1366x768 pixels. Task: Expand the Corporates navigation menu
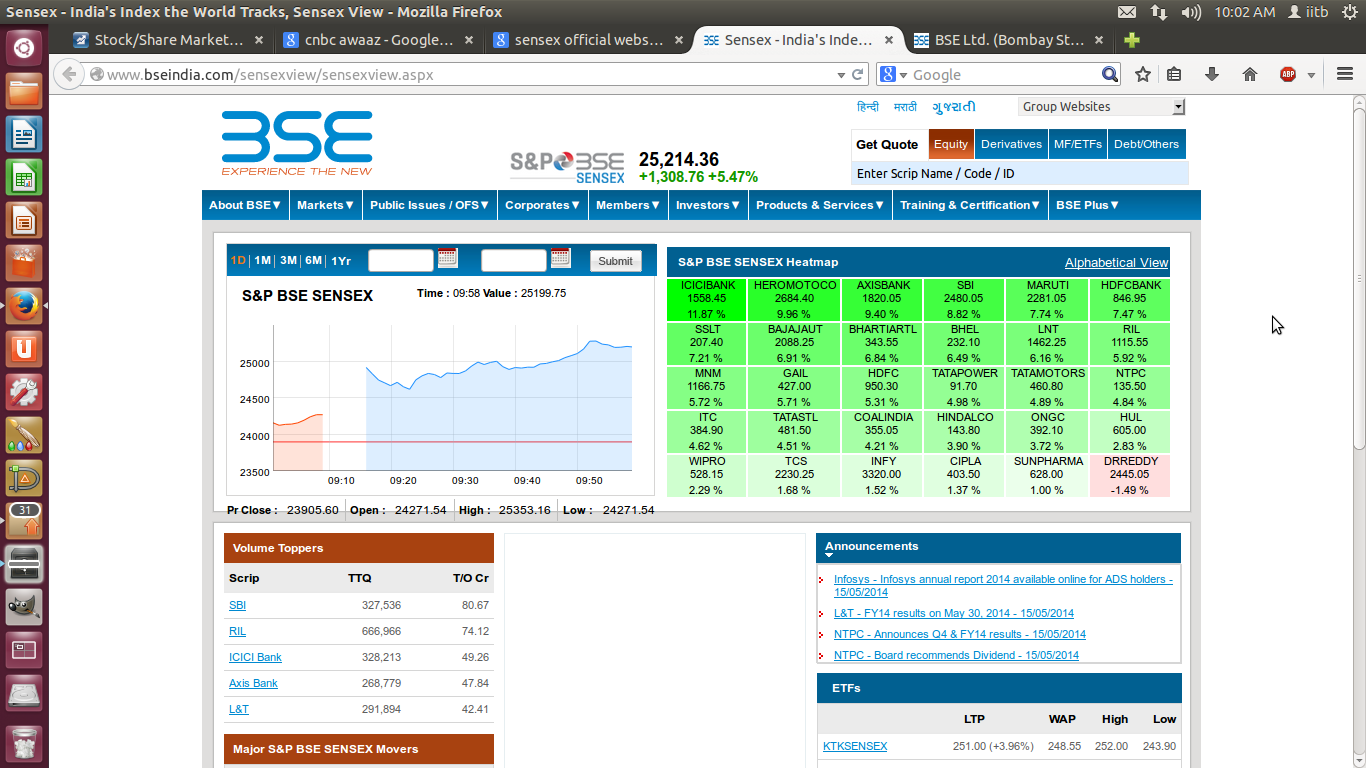(x=543, y=205)
